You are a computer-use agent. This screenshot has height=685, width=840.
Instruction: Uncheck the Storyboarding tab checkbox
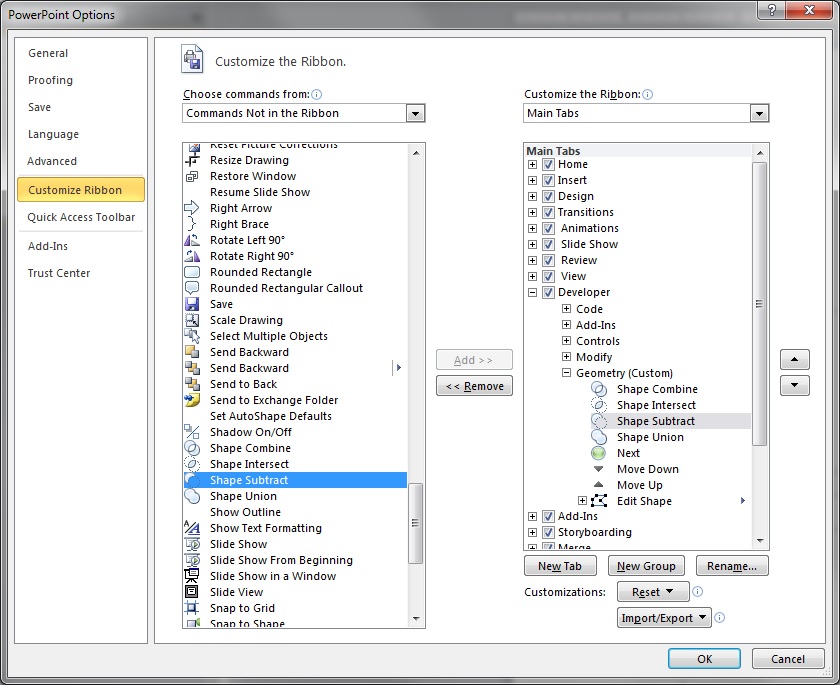click(x=548, y=532)
